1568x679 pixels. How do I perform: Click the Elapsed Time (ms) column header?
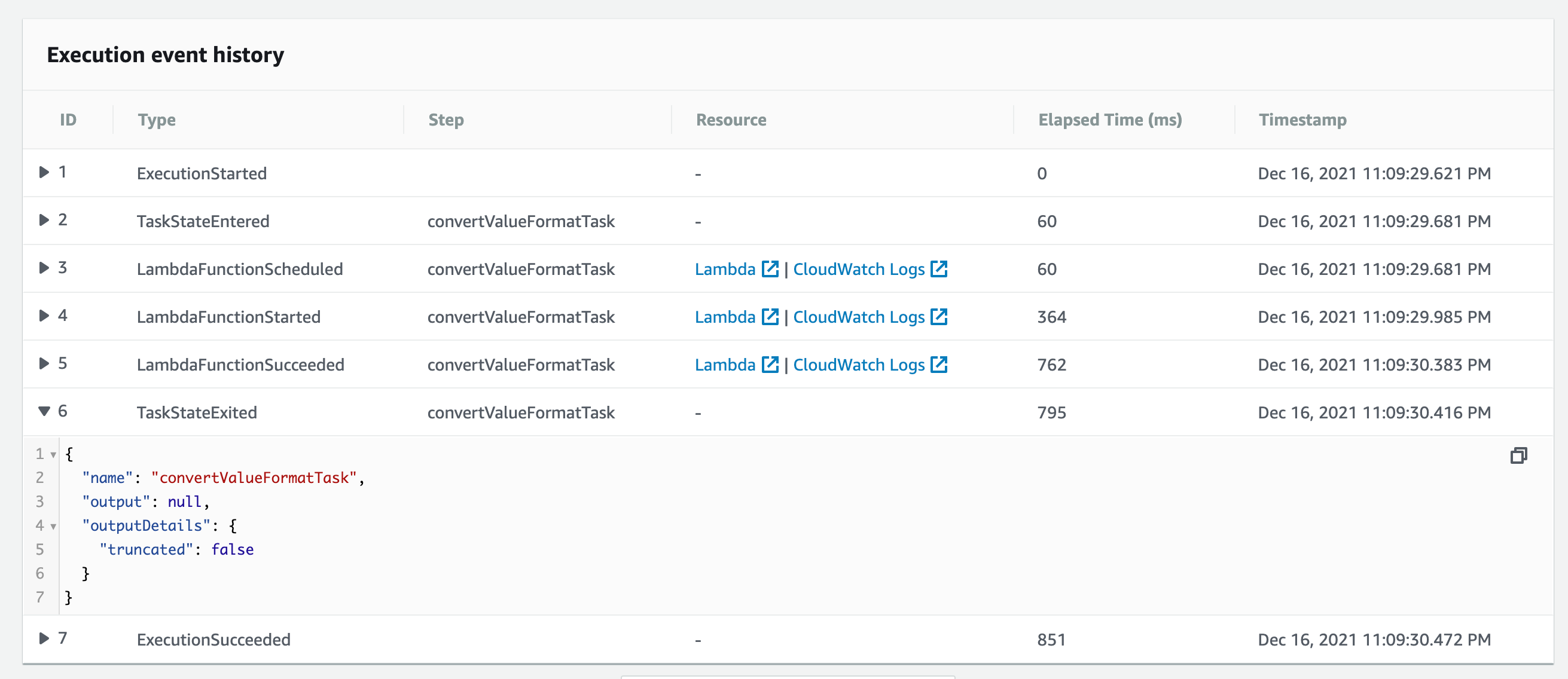tap(1110, 120)
